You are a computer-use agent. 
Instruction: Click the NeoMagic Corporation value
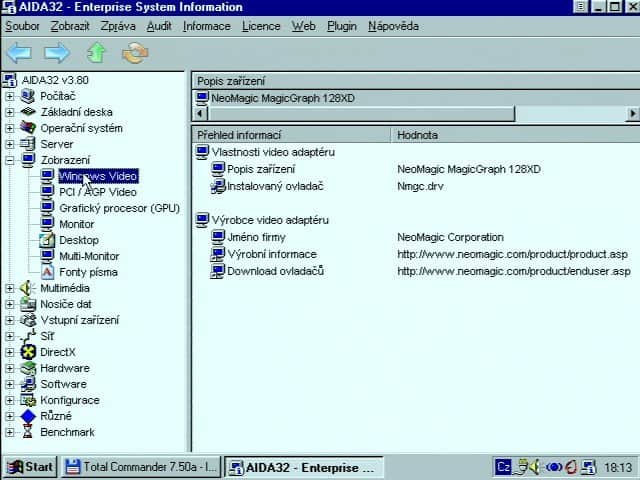(450, 237)
